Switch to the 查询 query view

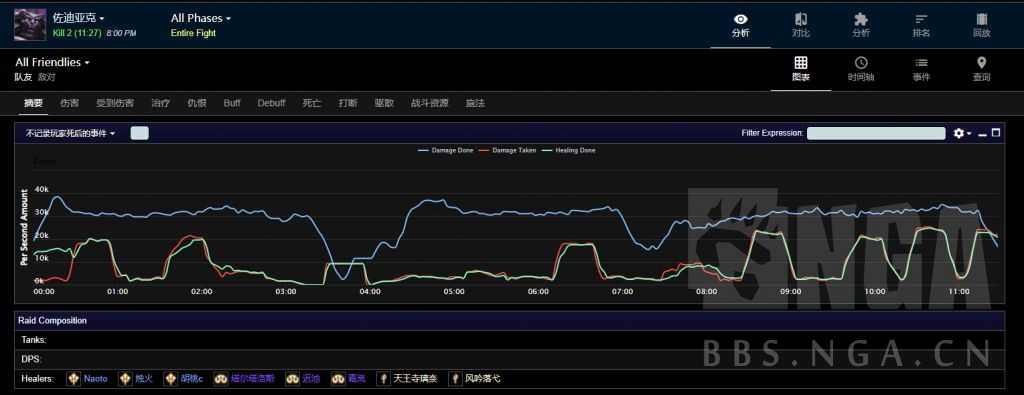[x=982, y=69]
